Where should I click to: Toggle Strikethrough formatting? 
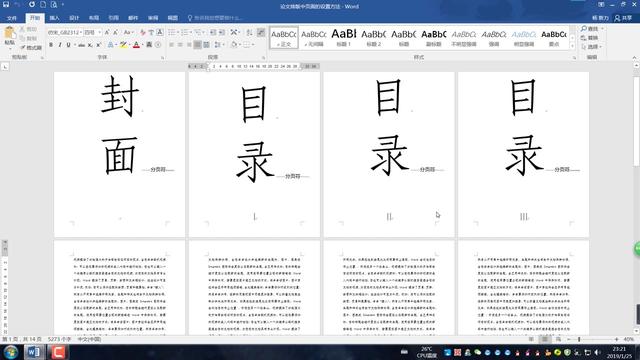(82, 44)
